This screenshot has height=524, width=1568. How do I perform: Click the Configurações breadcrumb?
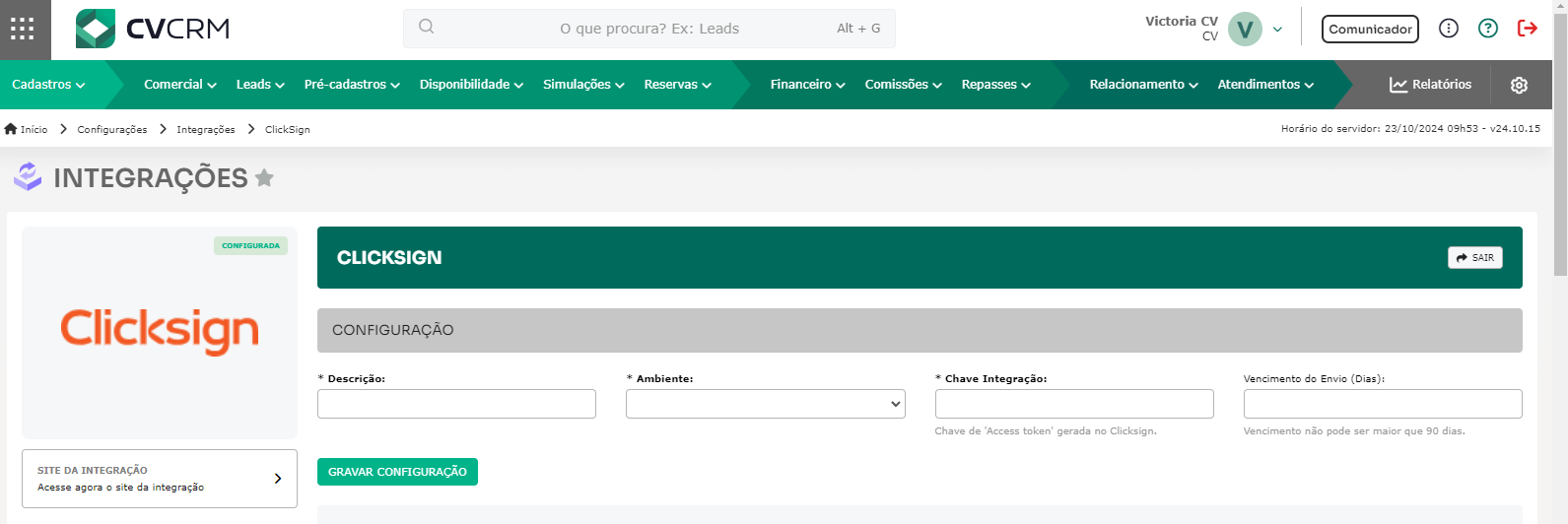112,129
